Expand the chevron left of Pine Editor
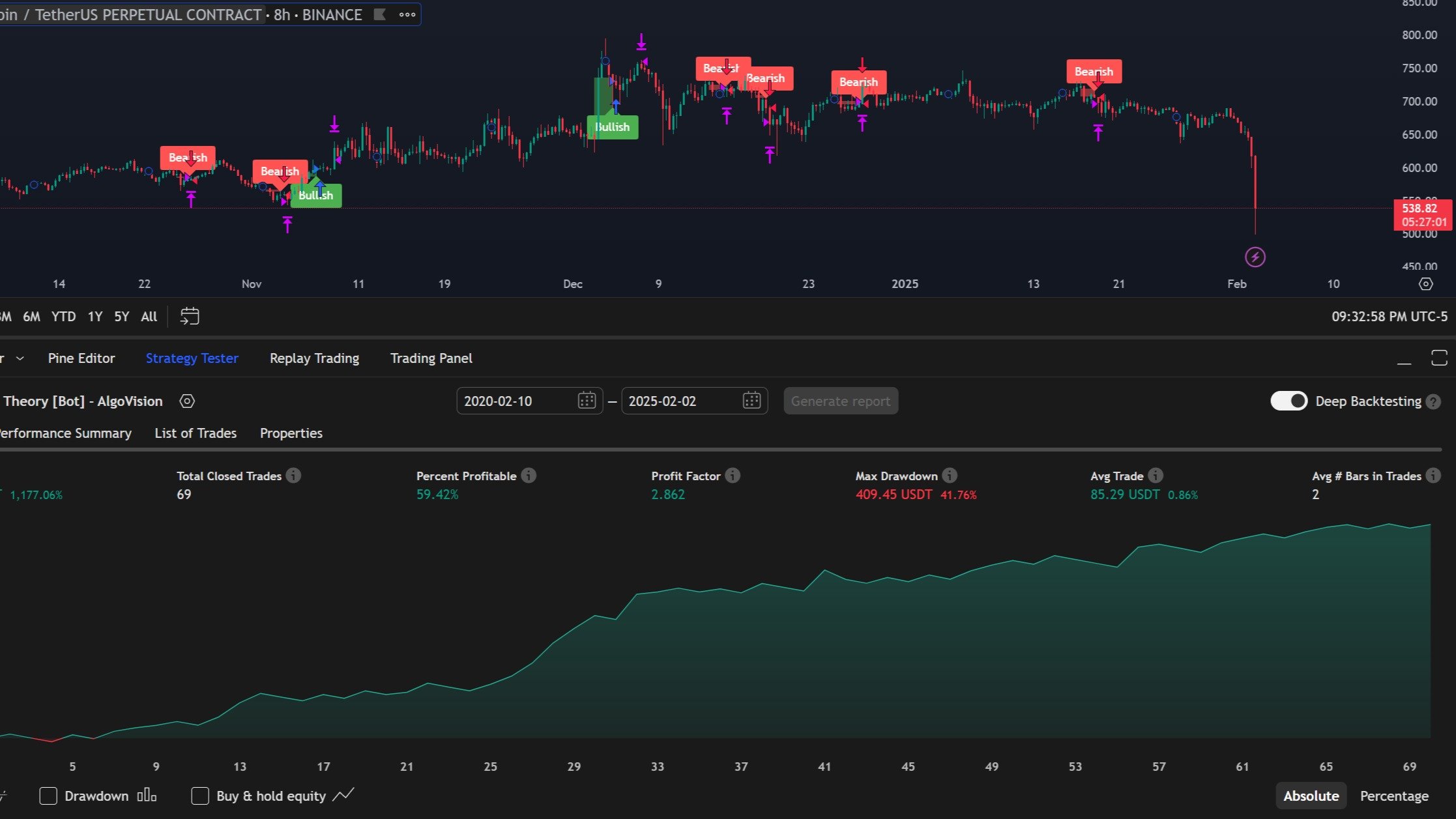Image resolution: width=1456 pixels, height=819 pixels. click(x=20, y=358)
